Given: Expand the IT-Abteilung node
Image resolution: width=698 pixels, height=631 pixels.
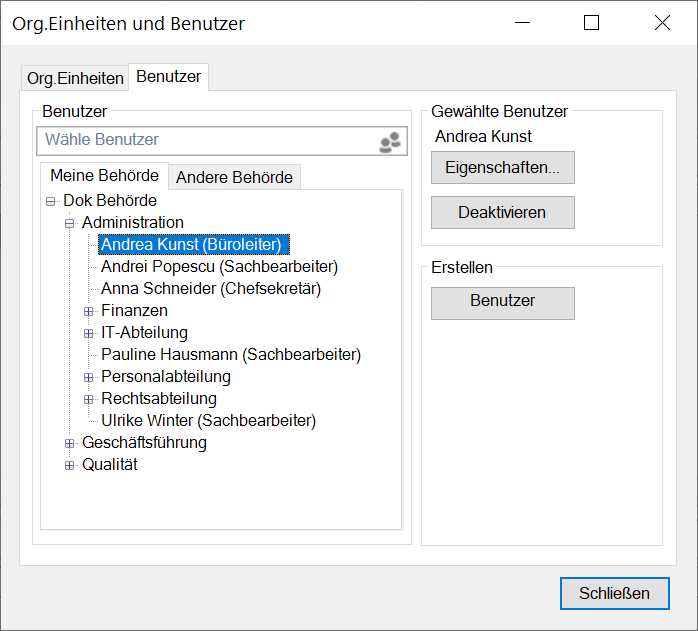Looking at the screenshot, I should [89, 333].
